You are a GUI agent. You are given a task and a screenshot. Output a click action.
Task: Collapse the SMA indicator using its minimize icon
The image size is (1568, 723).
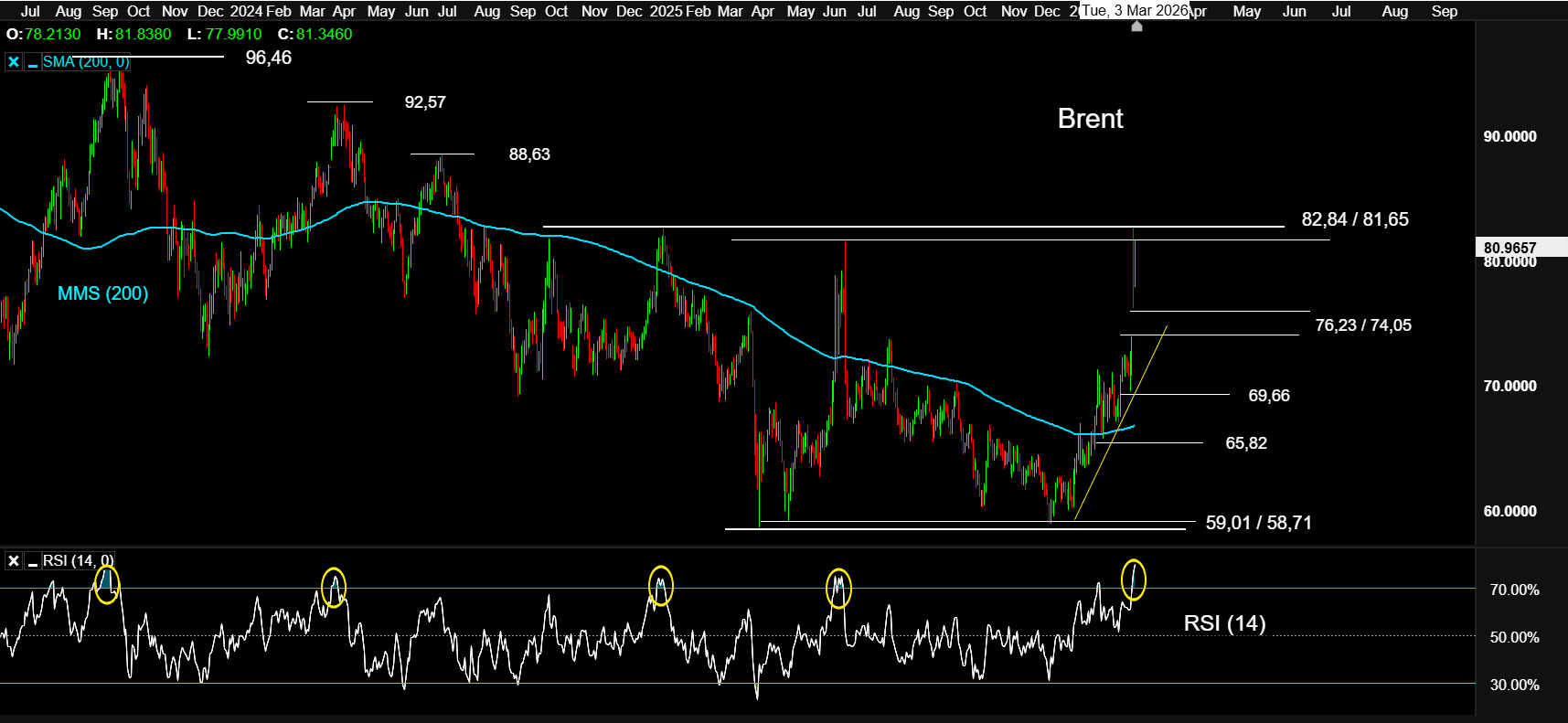(33, 62)
